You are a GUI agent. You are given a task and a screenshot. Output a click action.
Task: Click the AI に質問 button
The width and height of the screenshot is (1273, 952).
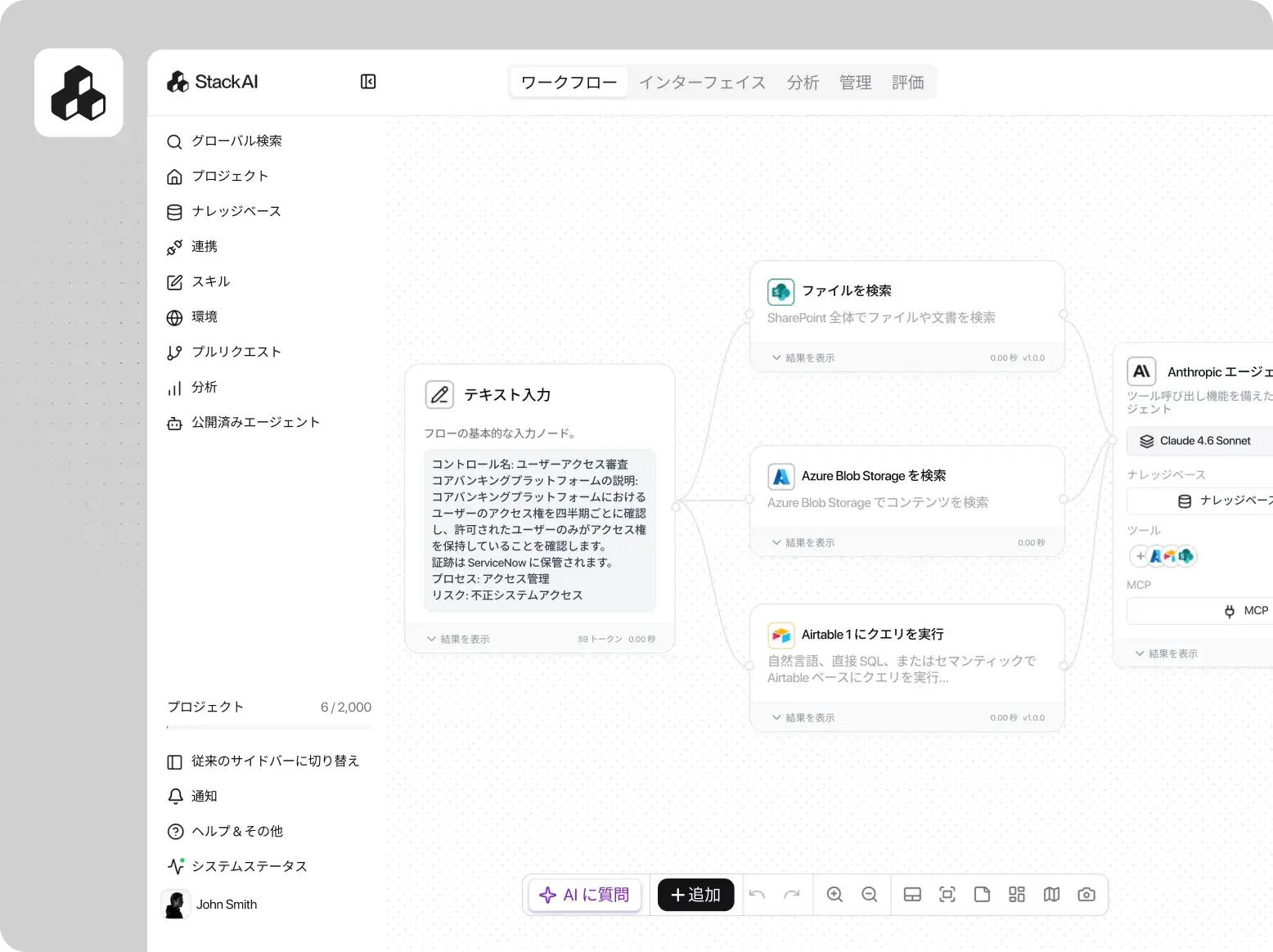coord(585,895)
